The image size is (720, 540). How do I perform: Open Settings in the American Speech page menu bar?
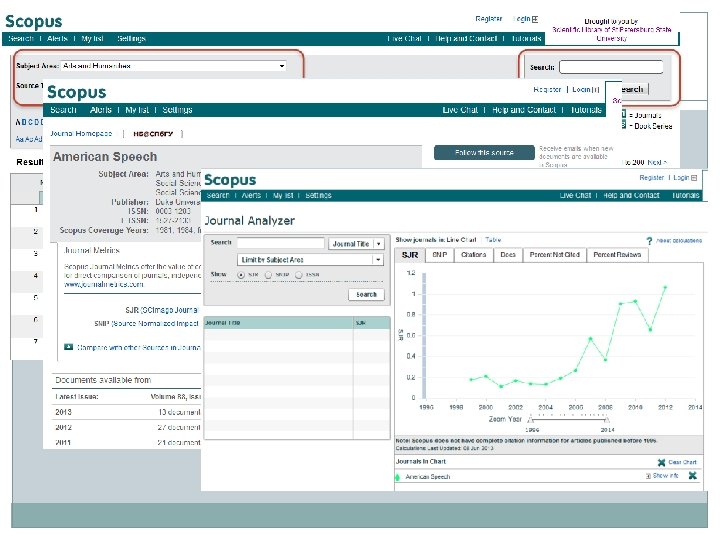177,110
